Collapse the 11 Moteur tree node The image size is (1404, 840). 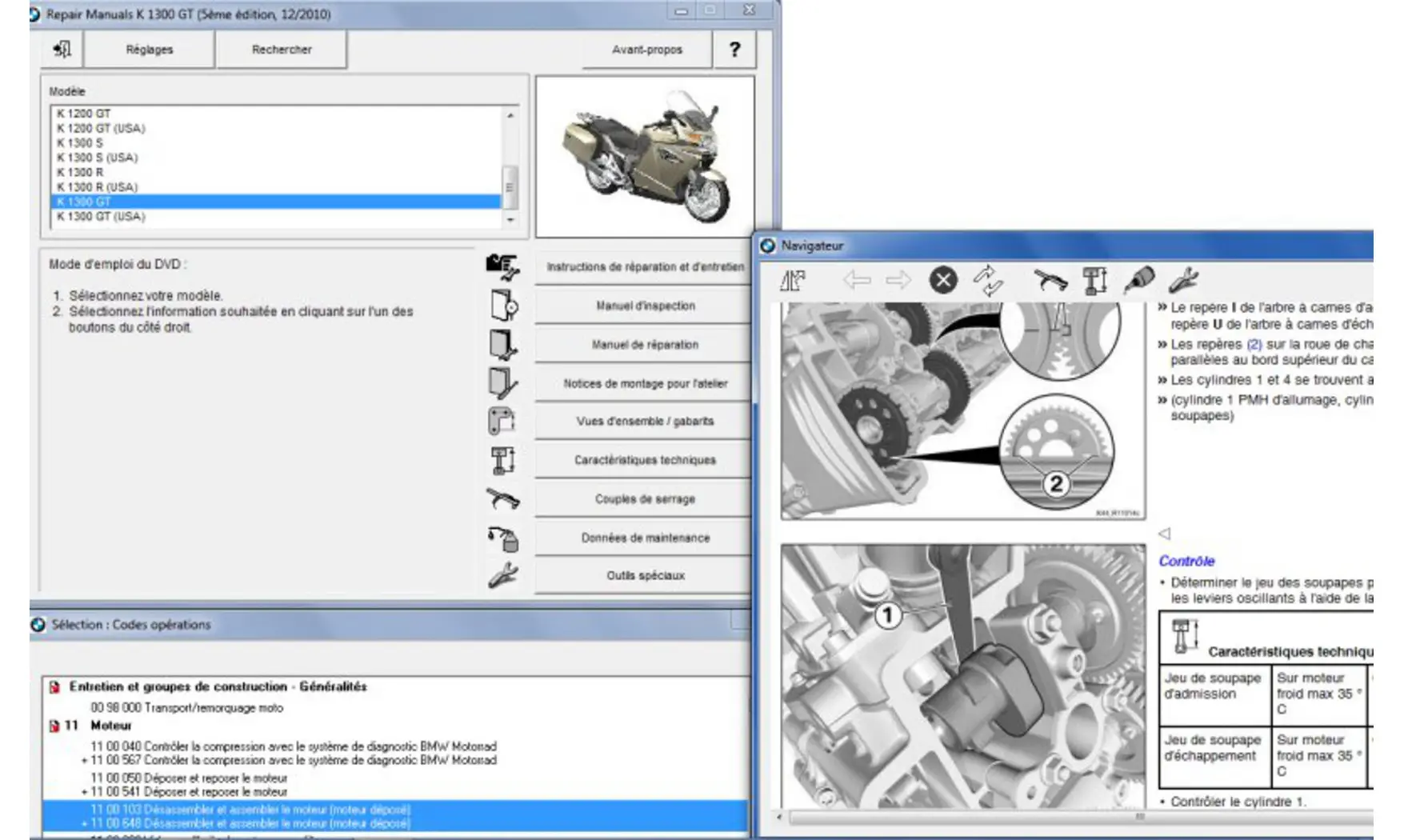pos(54,726)
